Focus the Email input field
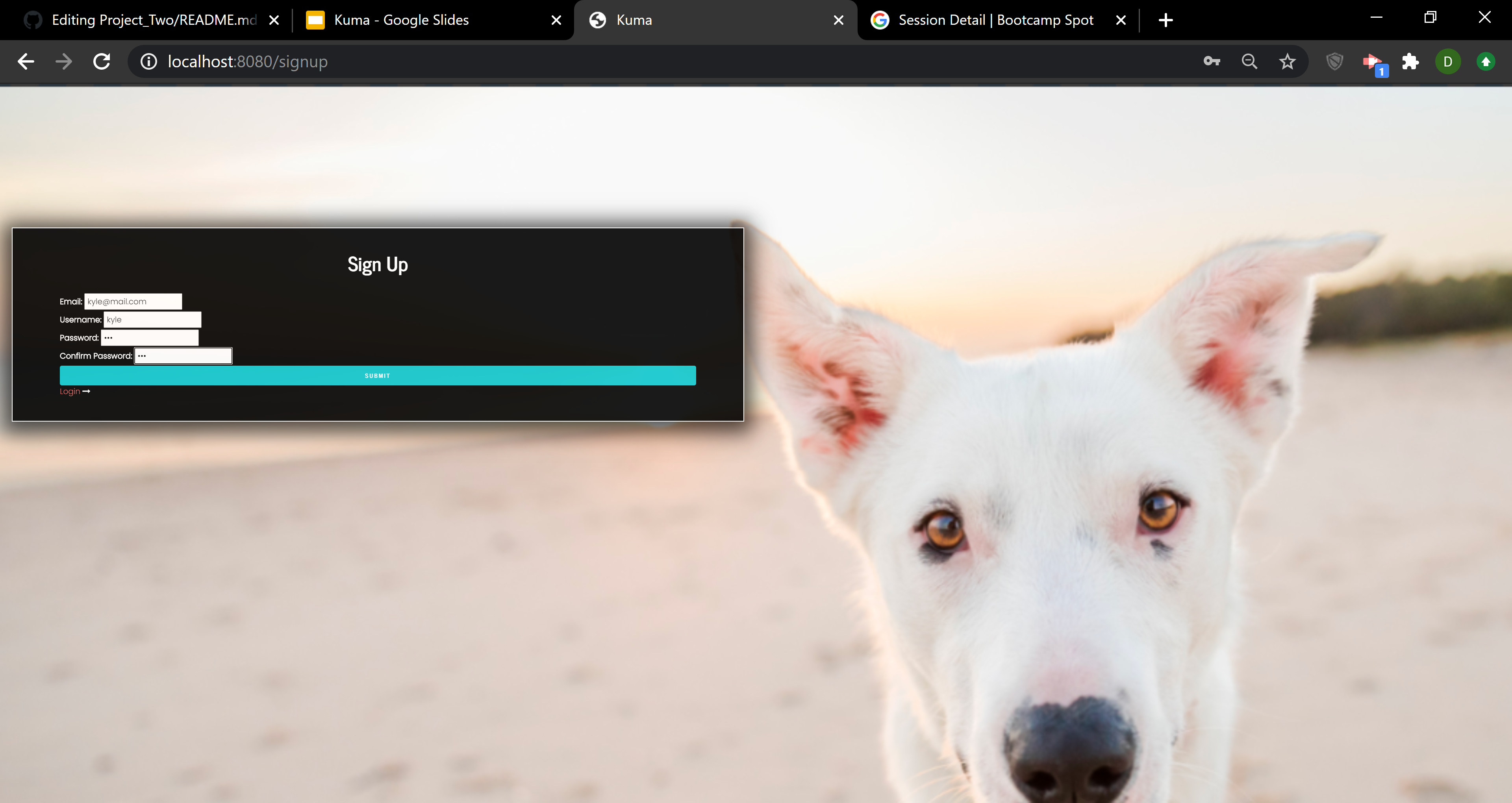 pos(133,301)
